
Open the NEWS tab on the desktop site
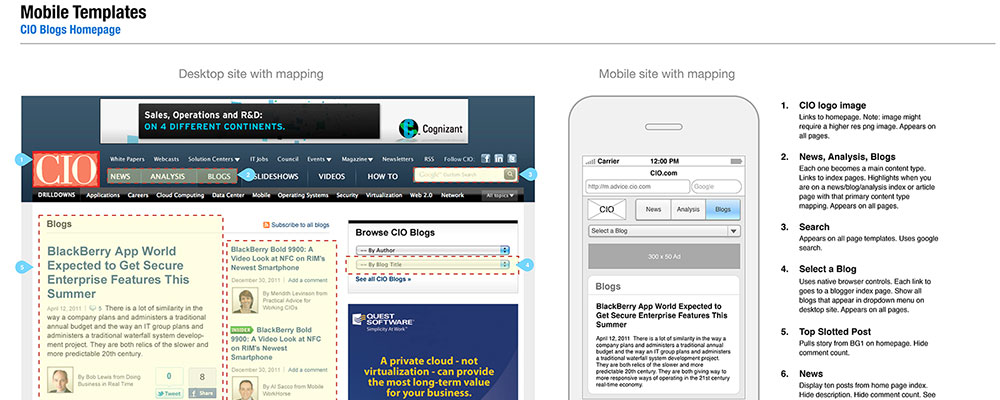(120, 176)
